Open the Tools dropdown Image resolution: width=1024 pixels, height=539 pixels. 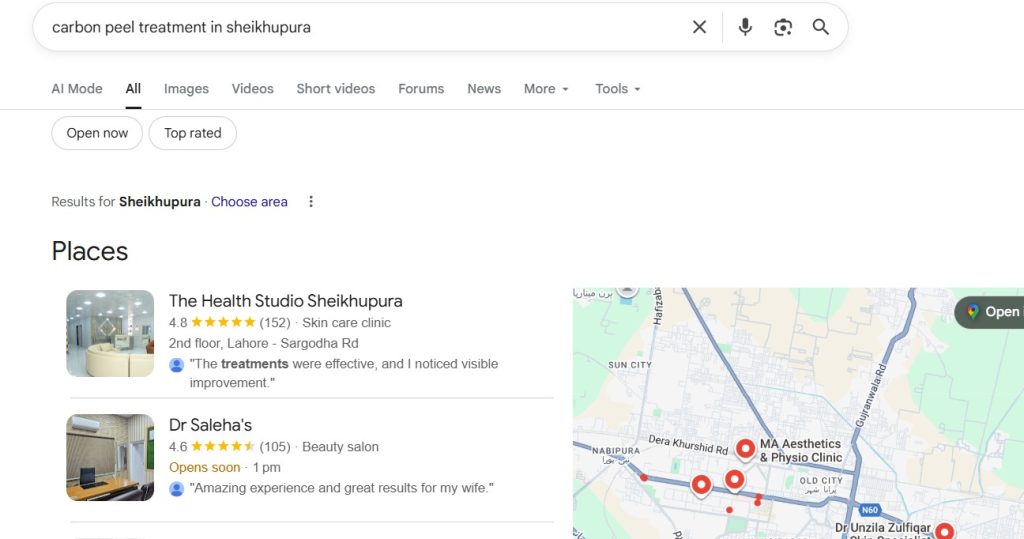(617, 89)
